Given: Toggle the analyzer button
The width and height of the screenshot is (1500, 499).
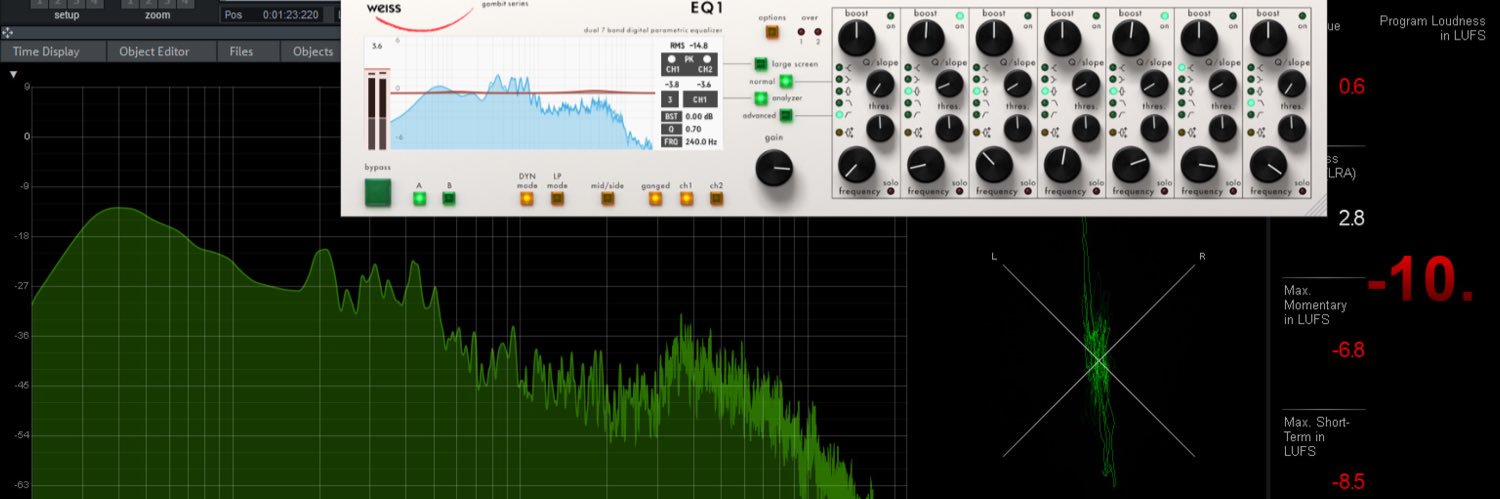Looking at the screenshot, I should point(760,98).
